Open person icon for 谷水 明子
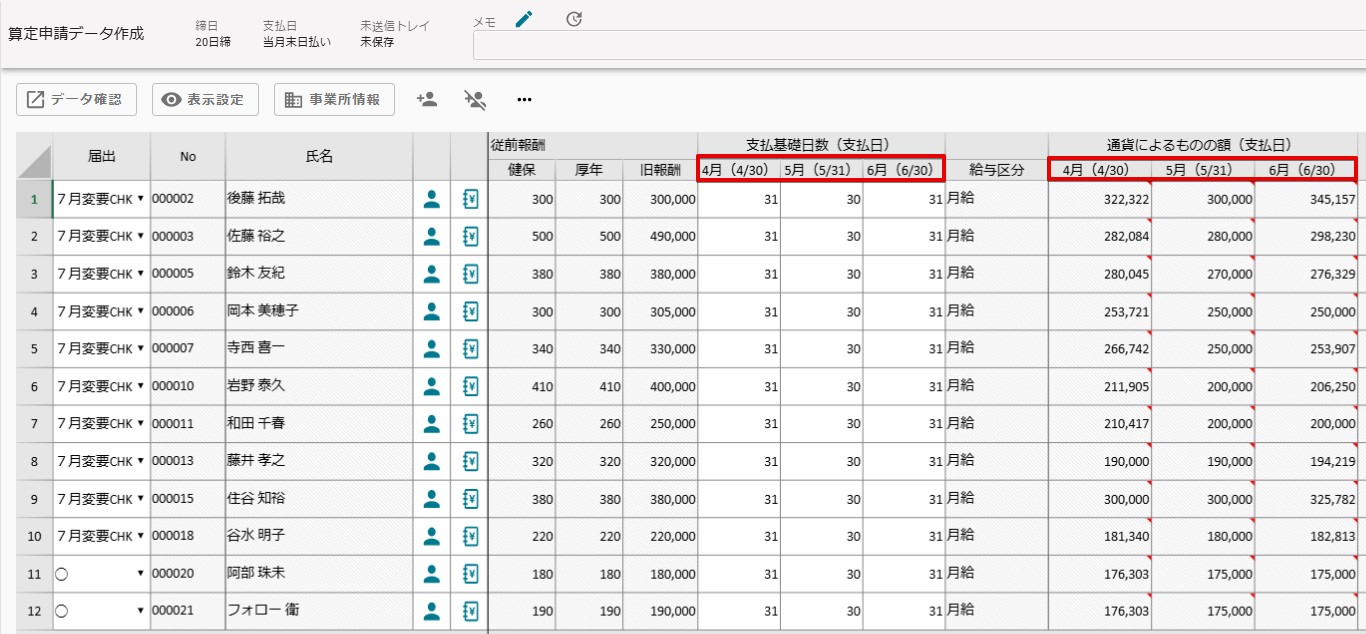Screen dimensions: 1366x634 pos(432,536)
